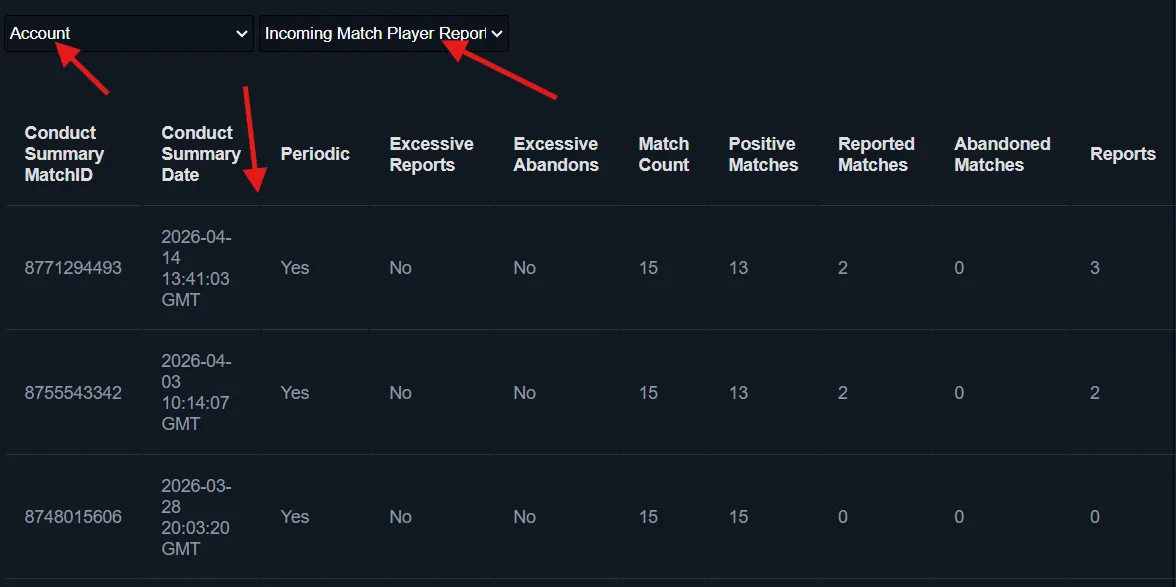Click the Excessive Abandons column header
The height and width of the screenshot is (587, 1176).
click(556, 154)
